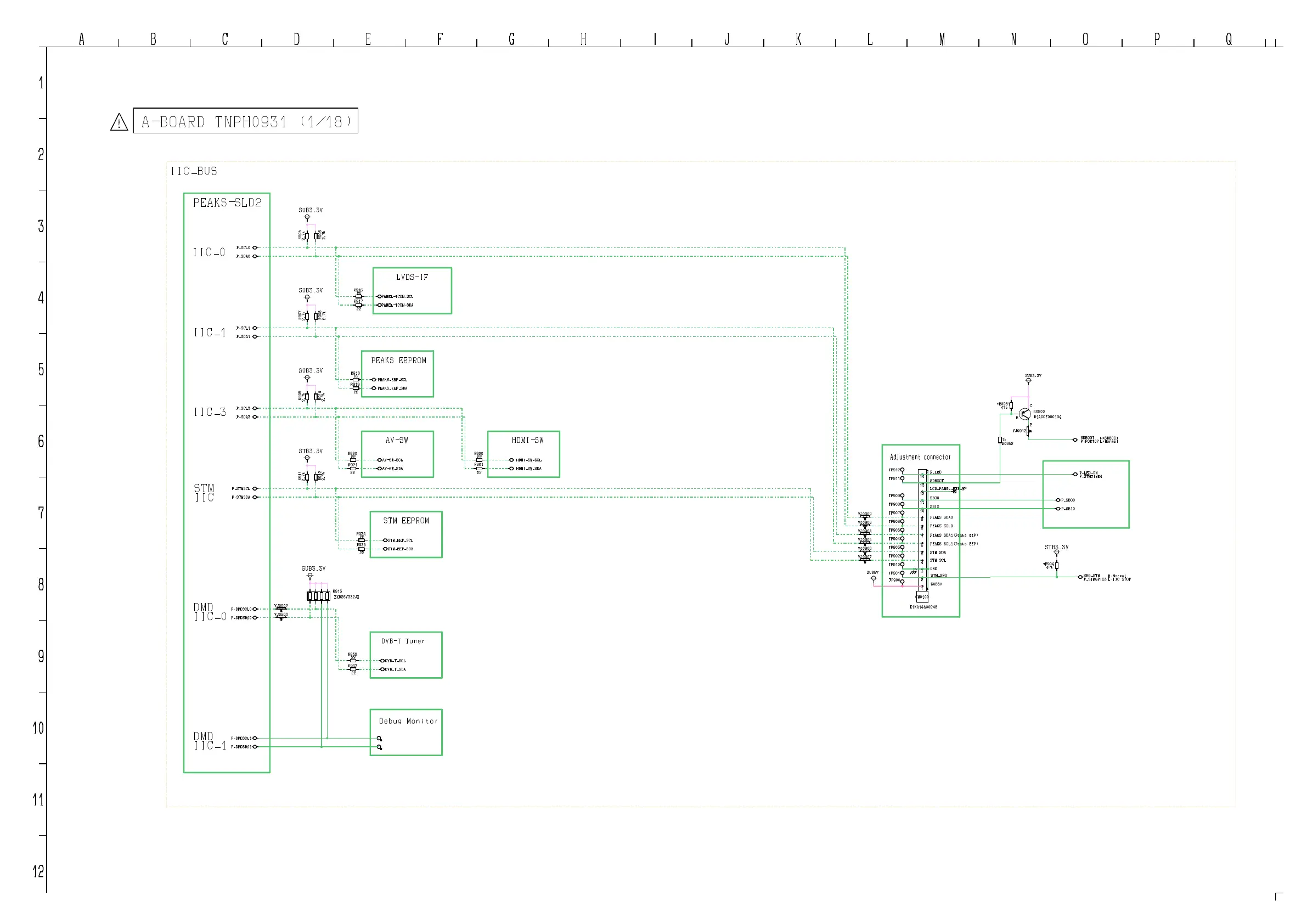This screenshot has height=924, width=1307.
Task: Click test point TP912 circle
Action: [902, 470]
